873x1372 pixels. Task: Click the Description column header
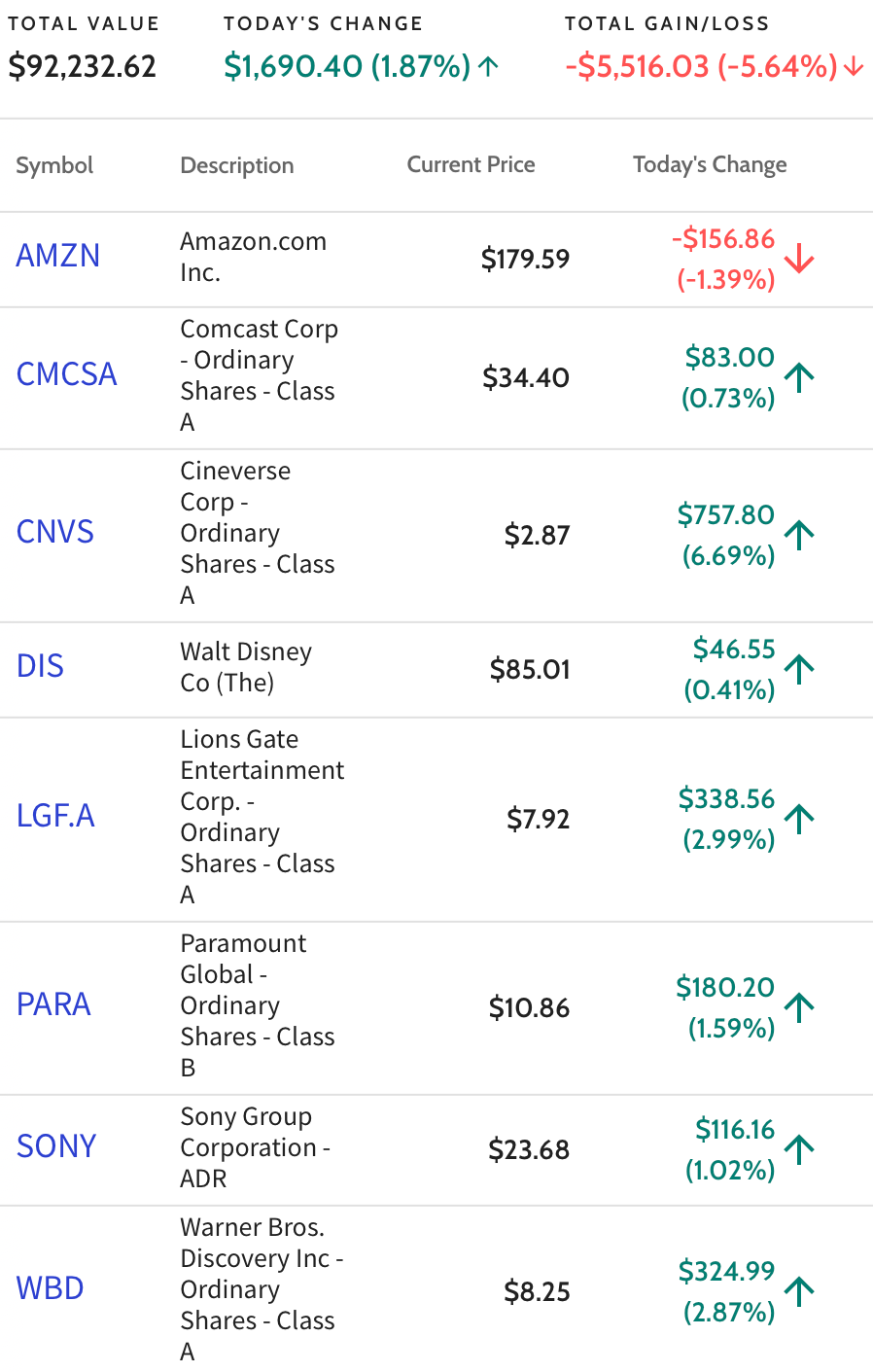[x=237, y=166]
